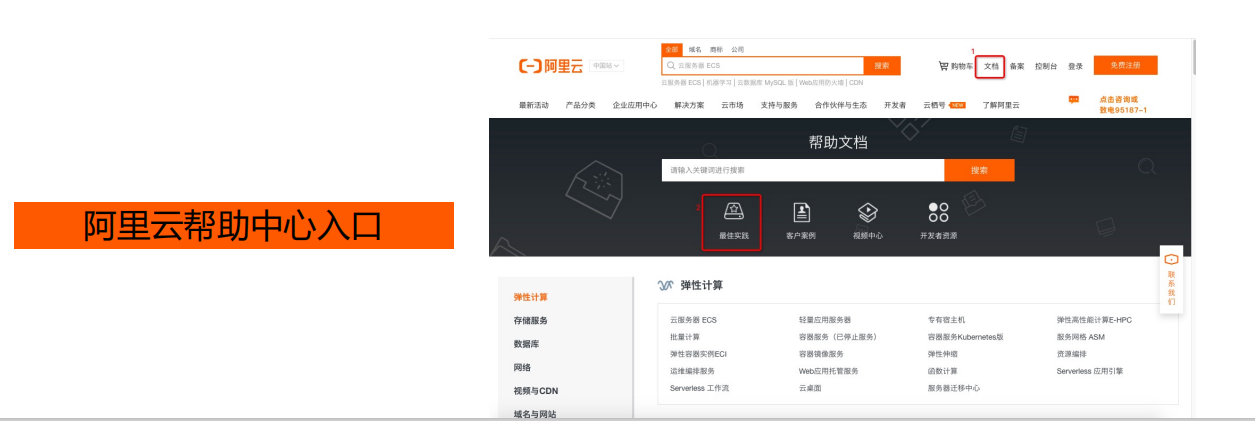Open the 轻量应用服务器 link
This screenshot has width=1255, height=421.
tap(824, 320)
